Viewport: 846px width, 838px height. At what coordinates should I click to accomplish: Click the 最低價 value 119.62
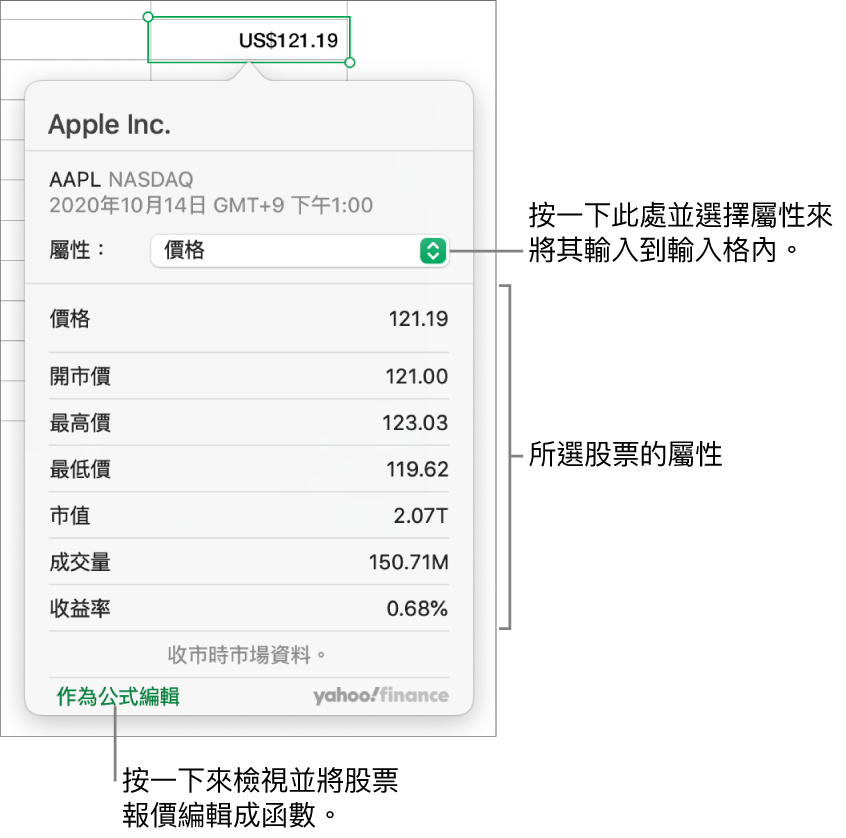[417, 469]
